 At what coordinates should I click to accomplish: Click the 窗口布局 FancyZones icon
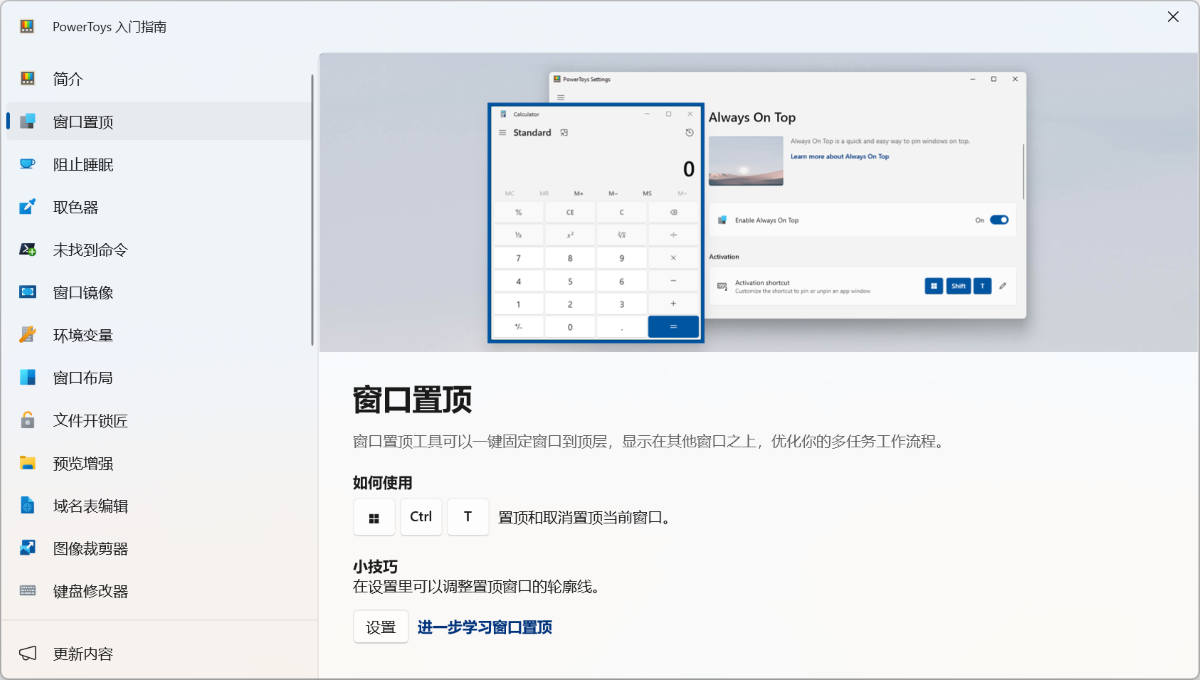coord(28,378)
